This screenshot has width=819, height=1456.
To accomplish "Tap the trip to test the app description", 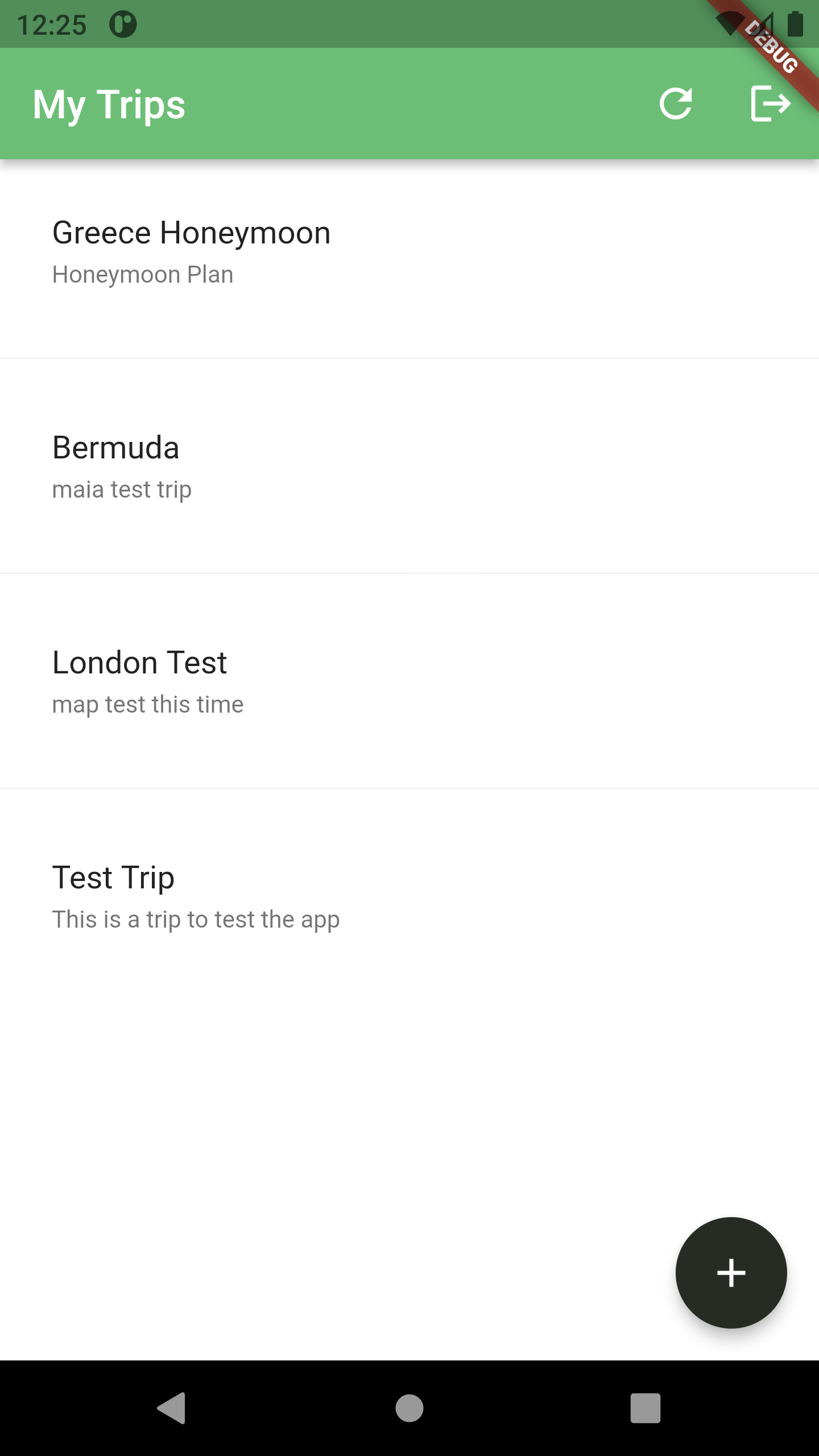I will [196, 920].
